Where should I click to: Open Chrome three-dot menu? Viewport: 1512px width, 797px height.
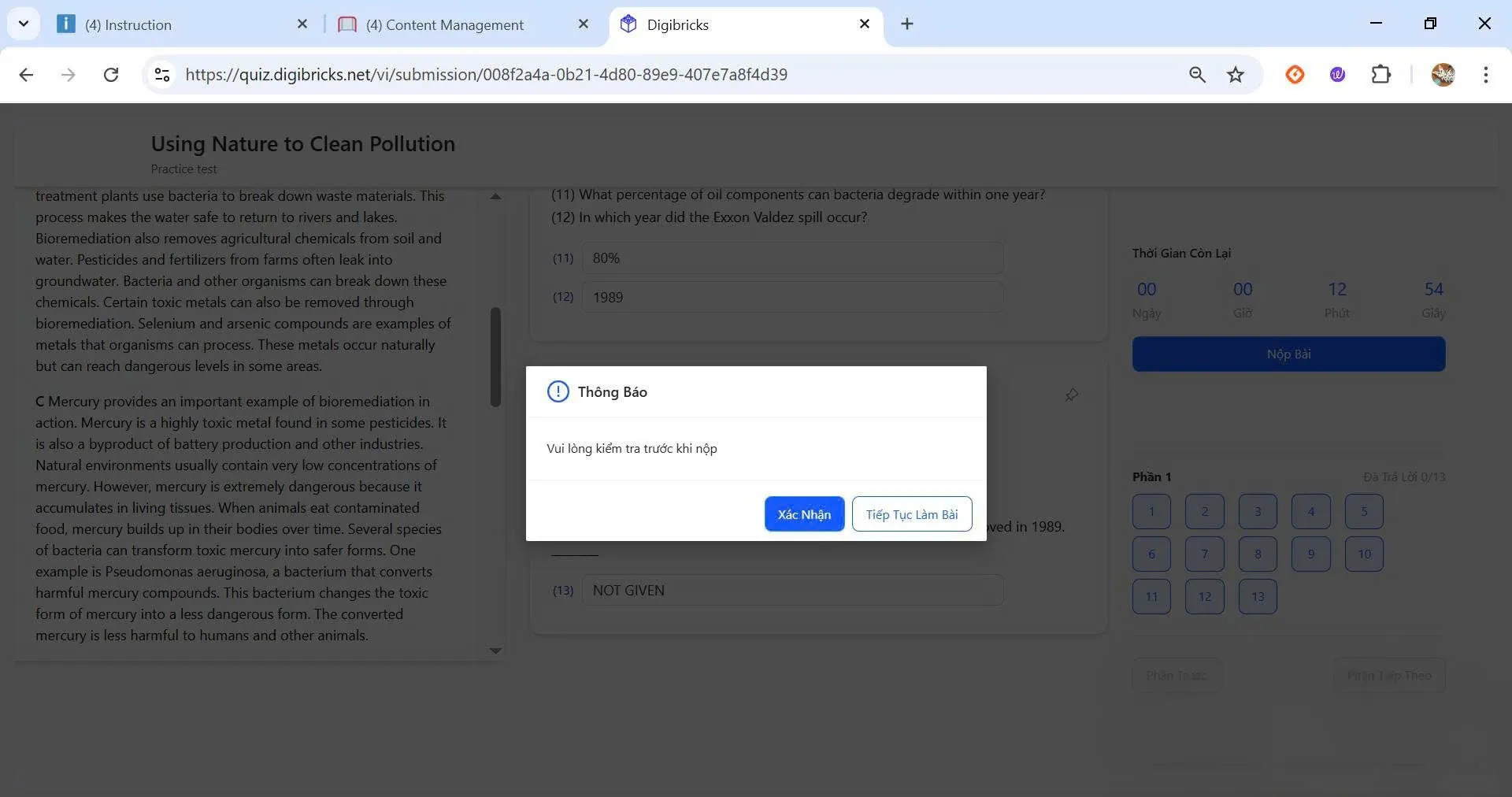tap(1485, 75)
